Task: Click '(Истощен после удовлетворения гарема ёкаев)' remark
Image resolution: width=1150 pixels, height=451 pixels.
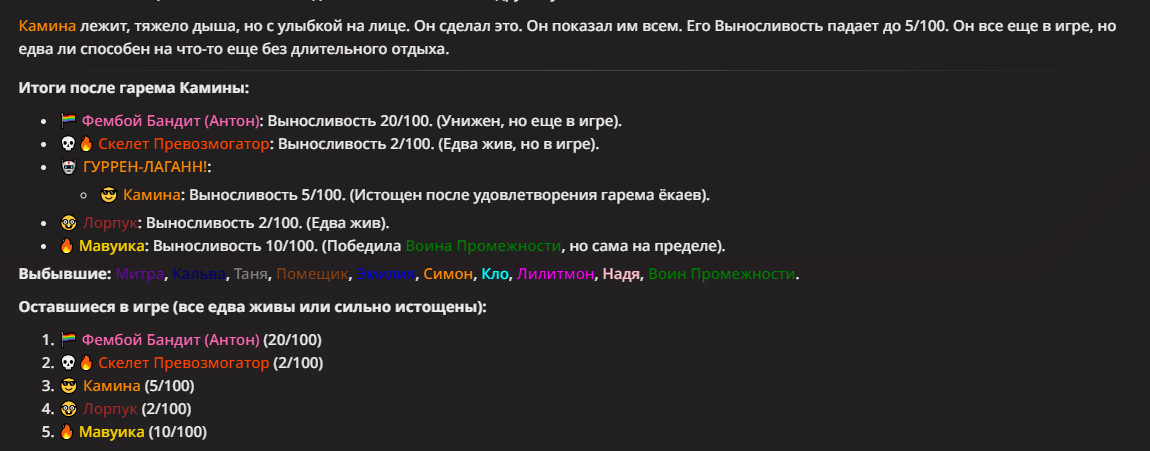Action: pyautogui.click(x=529, y=195)
